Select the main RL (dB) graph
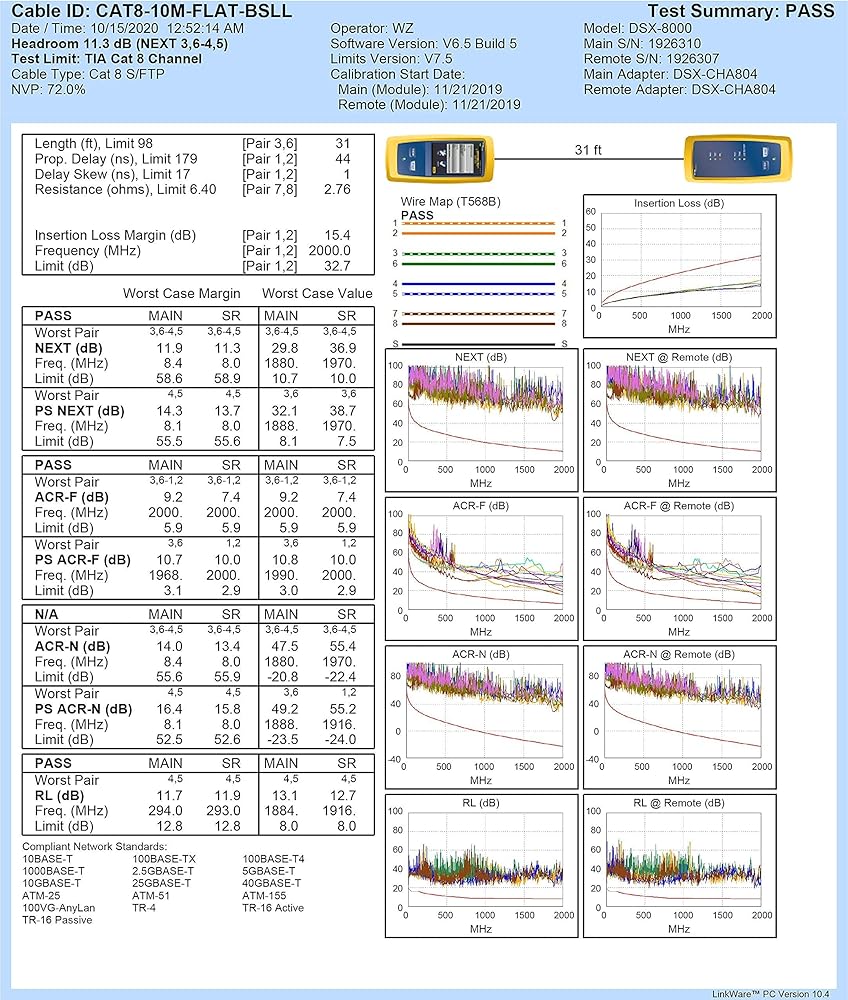Viewport: 848px width, 1000px height. point(481,865)
